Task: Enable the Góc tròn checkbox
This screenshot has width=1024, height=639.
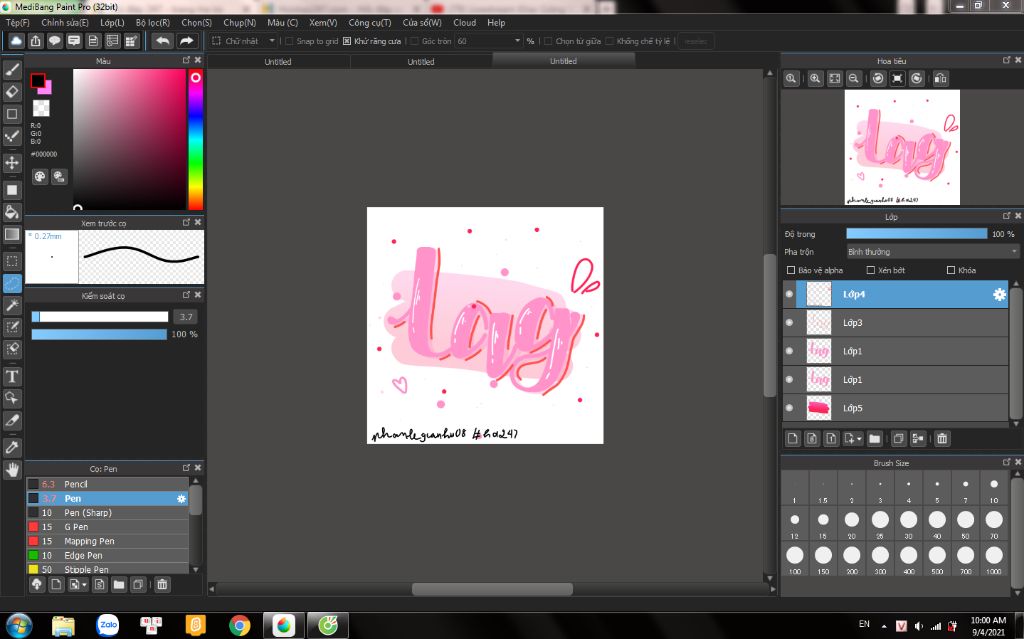Action: point(415,41)
